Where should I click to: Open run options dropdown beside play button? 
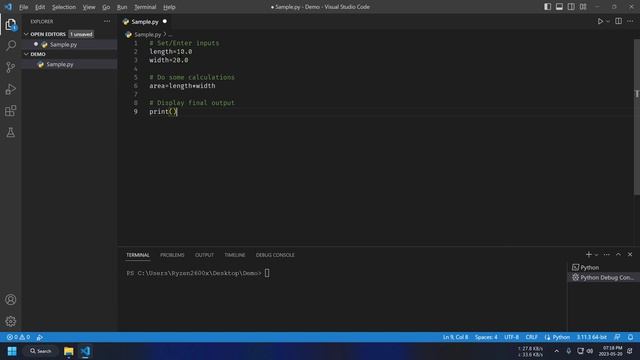(x=608, y=22)
